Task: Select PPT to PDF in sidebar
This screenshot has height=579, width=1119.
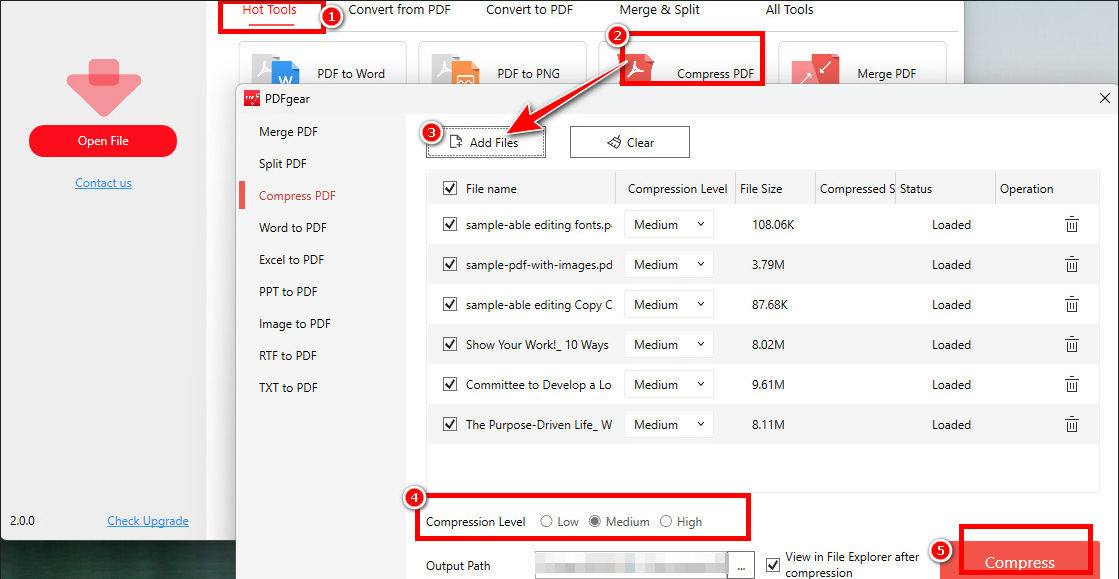Action: pyautogui.click(x=288, y=292)
